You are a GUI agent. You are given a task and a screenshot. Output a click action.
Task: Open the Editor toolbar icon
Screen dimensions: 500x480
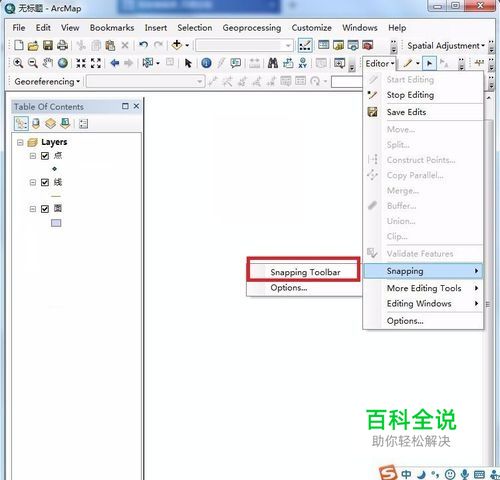pyautogui.click(x=305, y=46)
